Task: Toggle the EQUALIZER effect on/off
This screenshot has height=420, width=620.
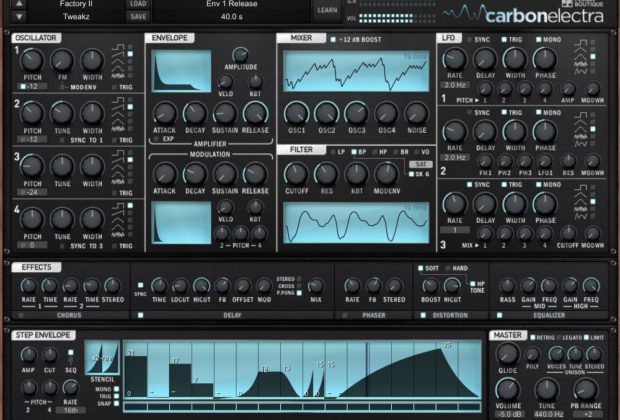Action: tap(499, 315)
